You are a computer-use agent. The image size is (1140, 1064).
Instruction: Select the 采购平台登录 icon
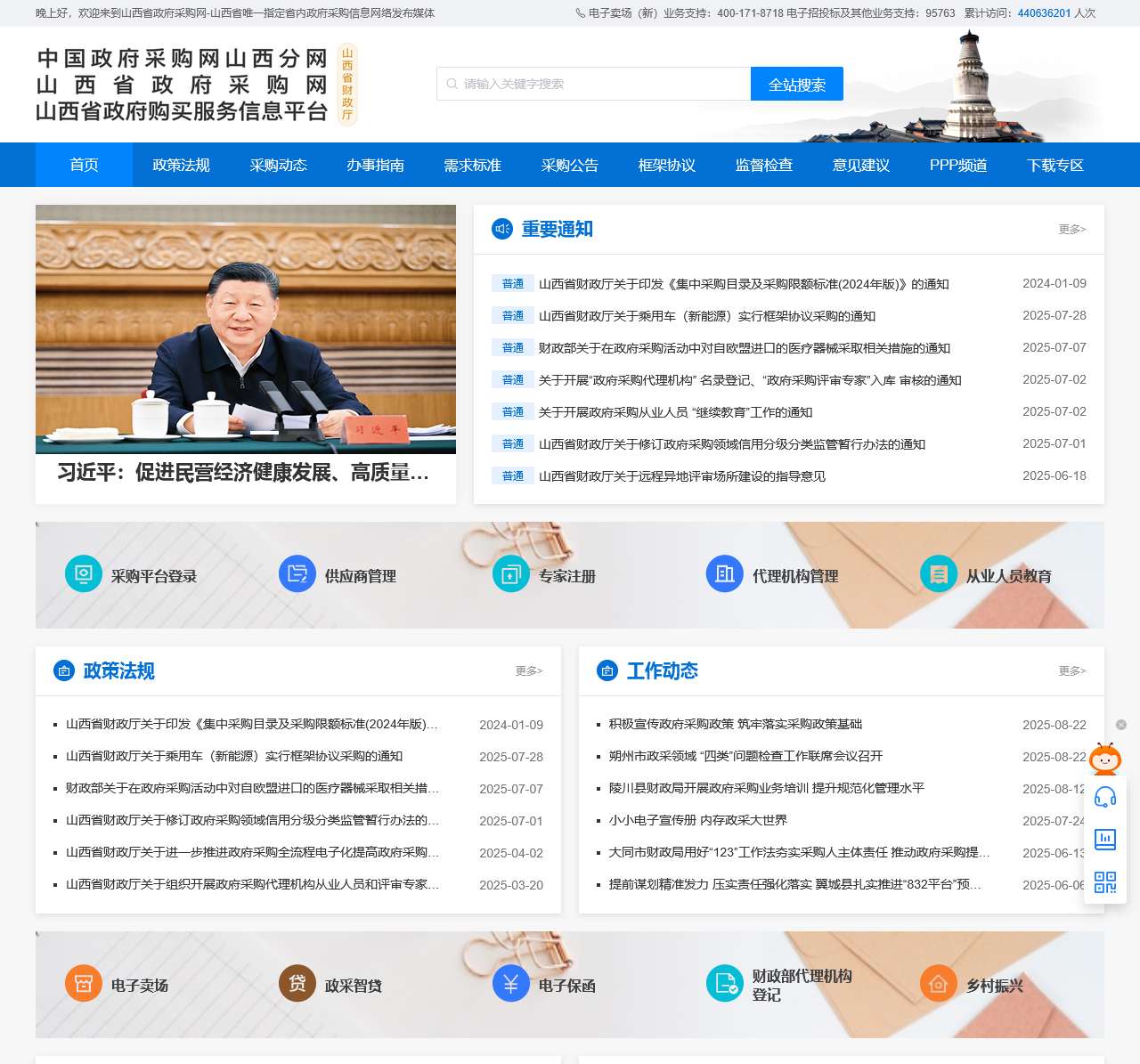point(83,574)
